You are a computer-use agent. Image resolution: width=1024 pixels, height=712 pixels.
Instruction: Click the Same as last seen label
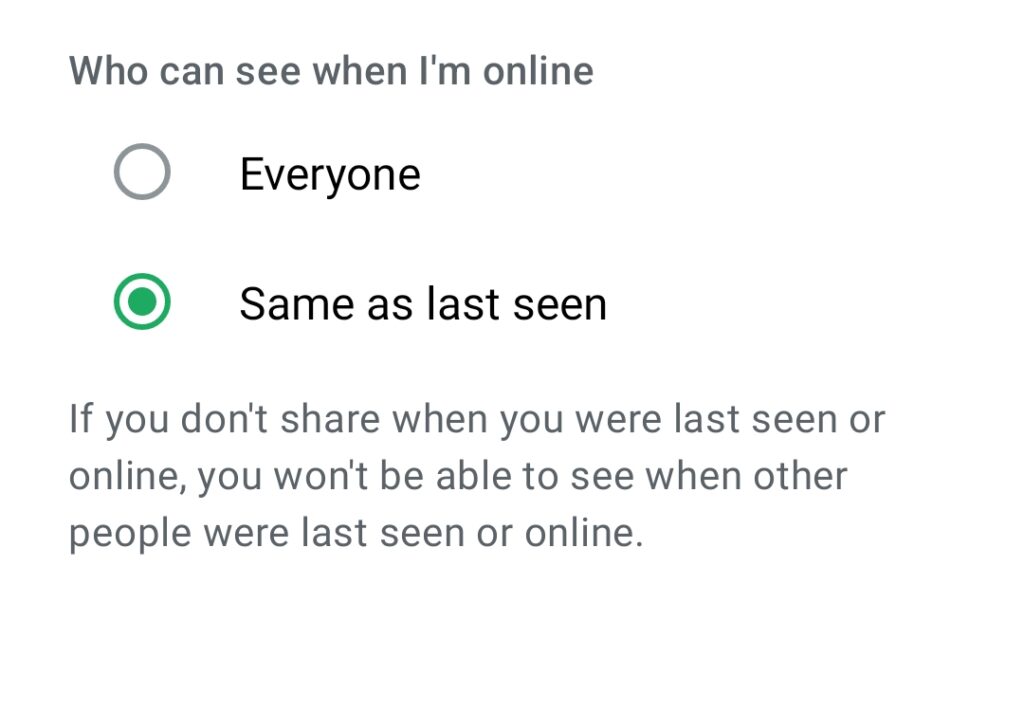point(423,304)
